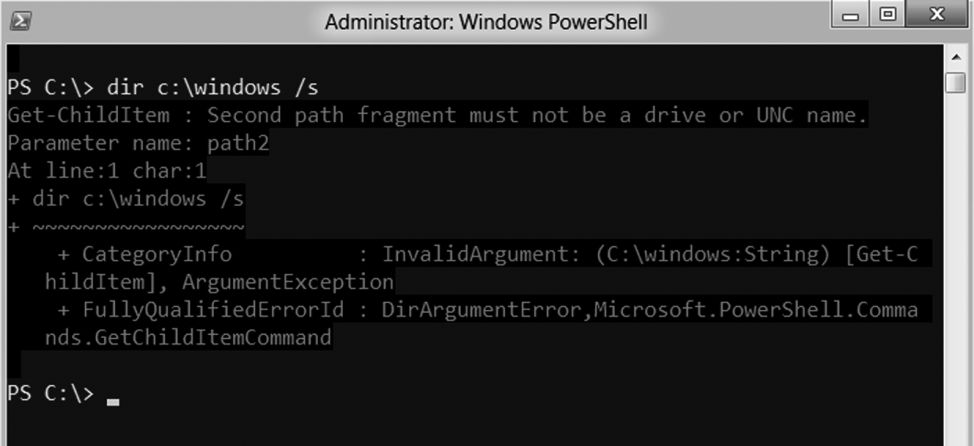This screenshot has width=974, height=446.
Task: Click the "At line:1 char:1" text
Action: [107, 171]
